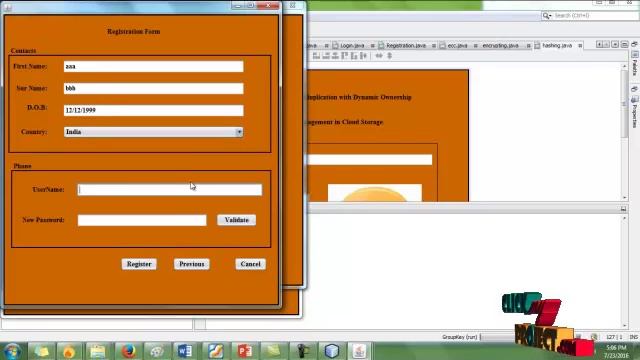Click the D.O.B date field
Viewport: 640px width, 360px height.
153,110
